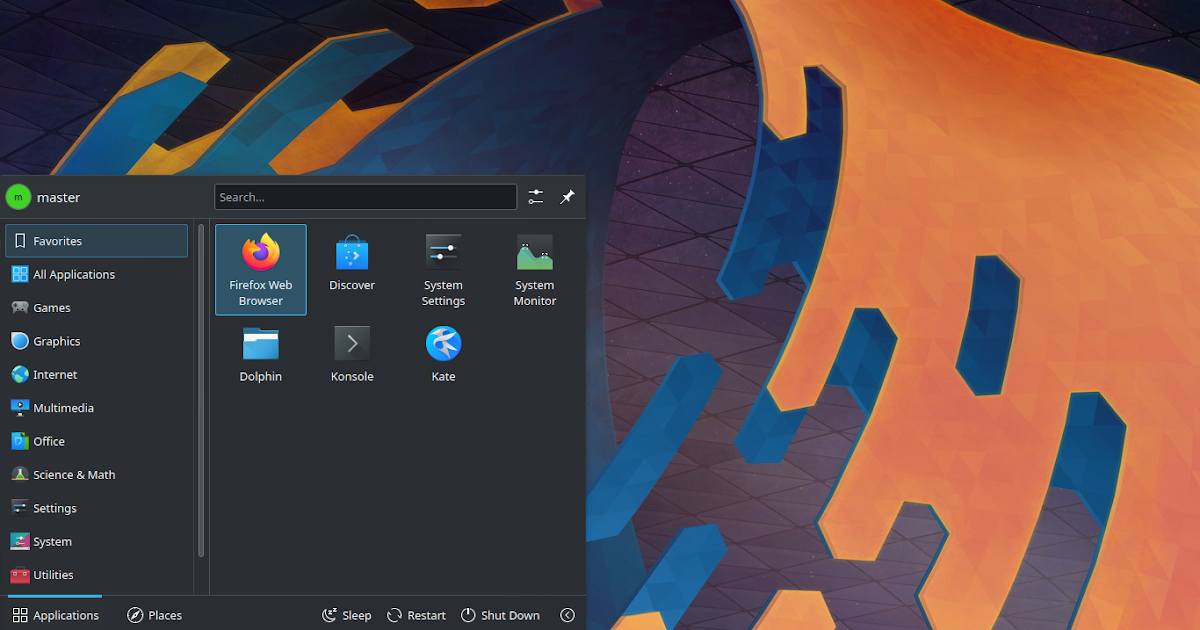The width and height of the screenshot is (1200, 630).
Task: Open Kate text editor
Action: tap(443, 355)
